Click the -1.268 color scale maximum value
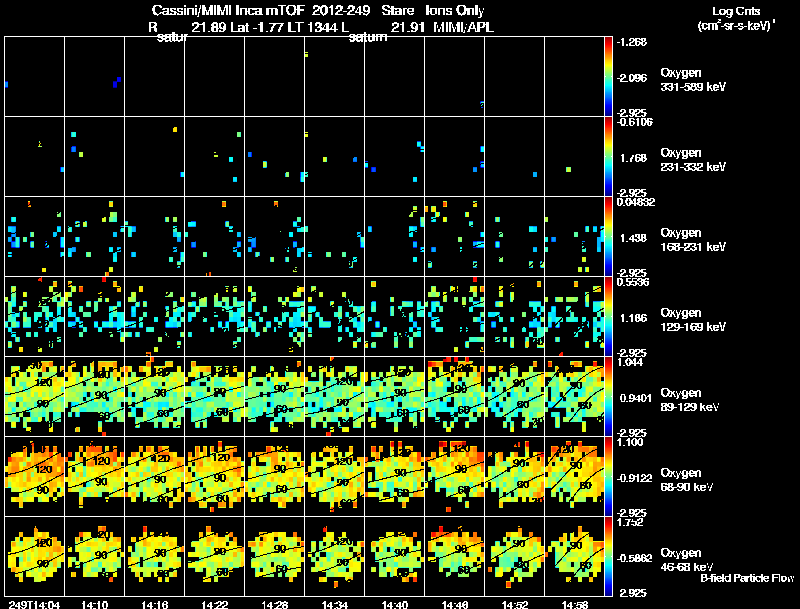This screenshot has width=800, height=609. coord(632,42)
